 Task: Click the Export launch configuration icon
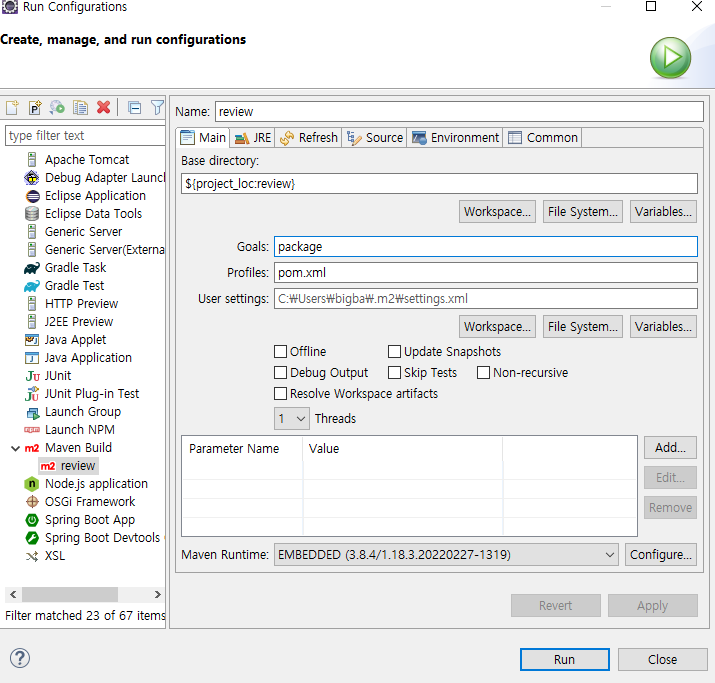click(x=57, y=108)
